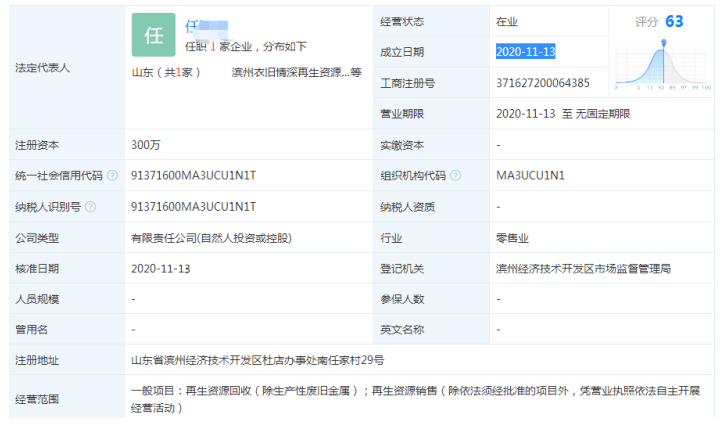
Task: Click the registration number 371627200064385
Action: [543, 83]
